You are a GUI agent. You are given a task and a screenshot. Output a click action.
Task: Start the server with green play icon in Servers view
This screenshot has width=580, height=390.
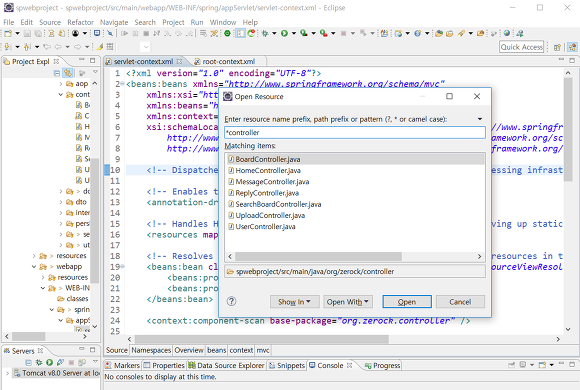click(50, 362)
